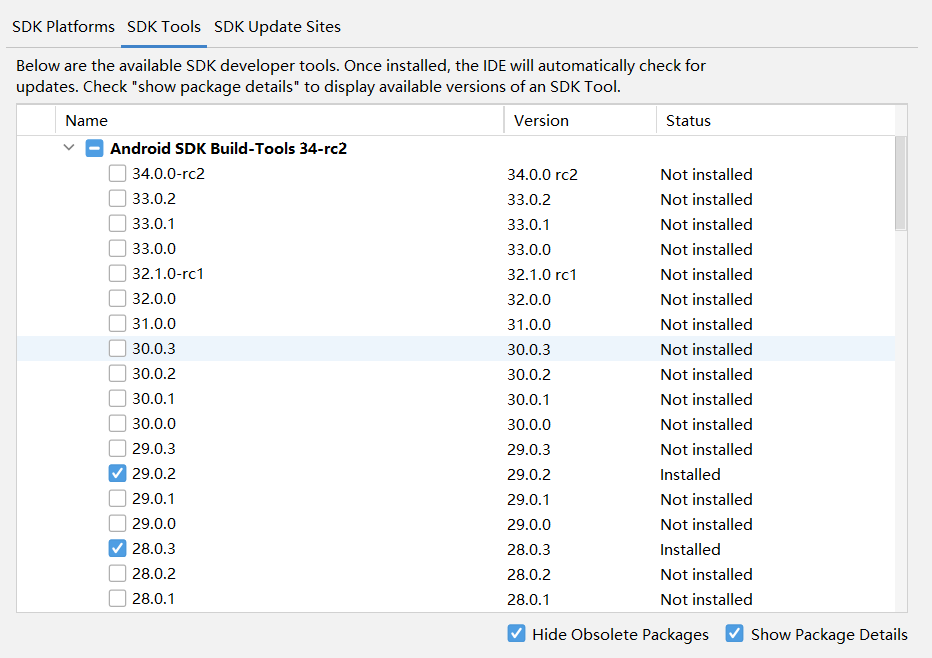The image size is (932, 658).
Task: Sort by the Name column header
Action: [279, 121]
